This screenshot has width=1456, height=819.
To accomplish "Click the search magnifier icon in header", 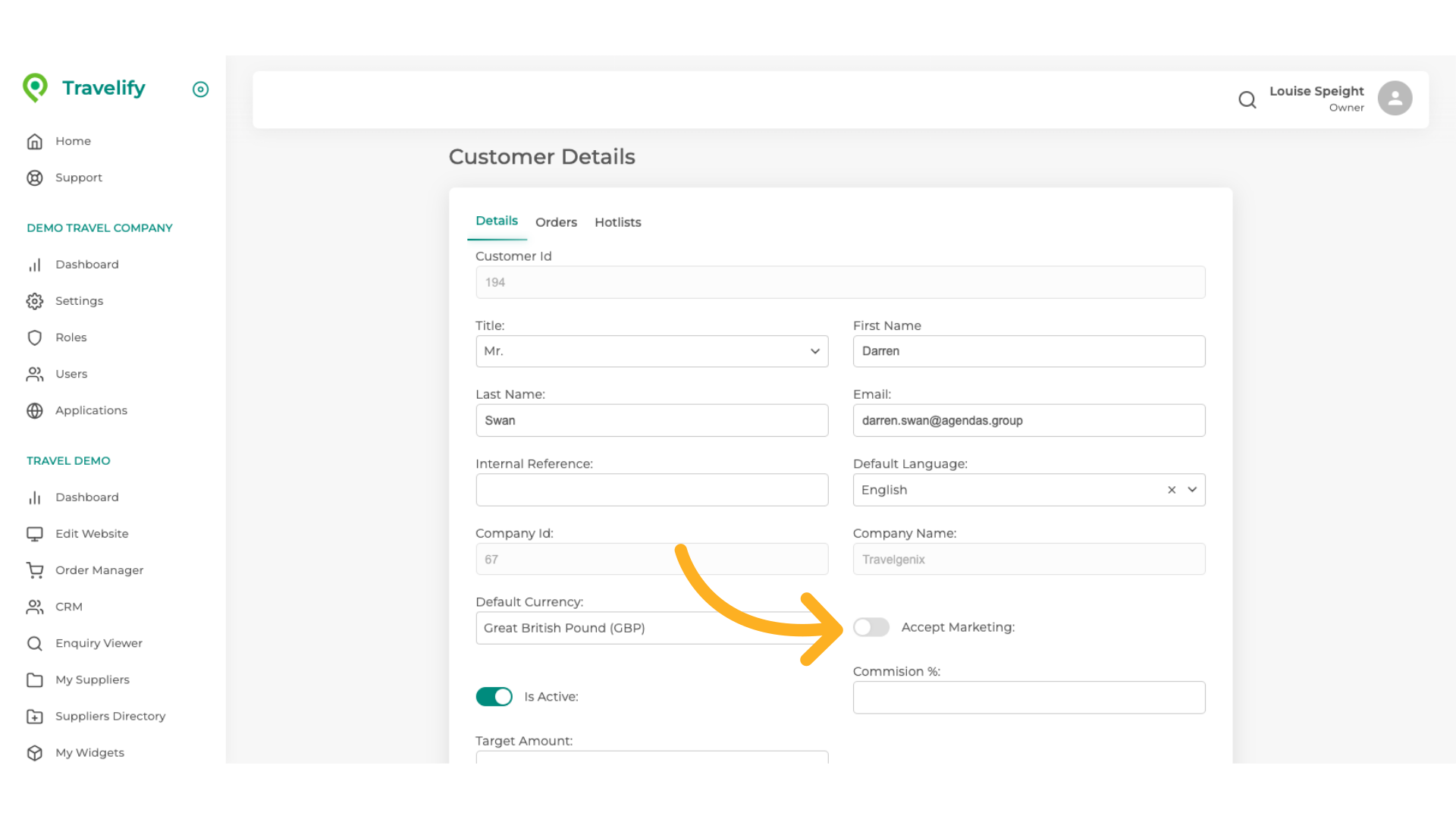I will coord(1247,99).
